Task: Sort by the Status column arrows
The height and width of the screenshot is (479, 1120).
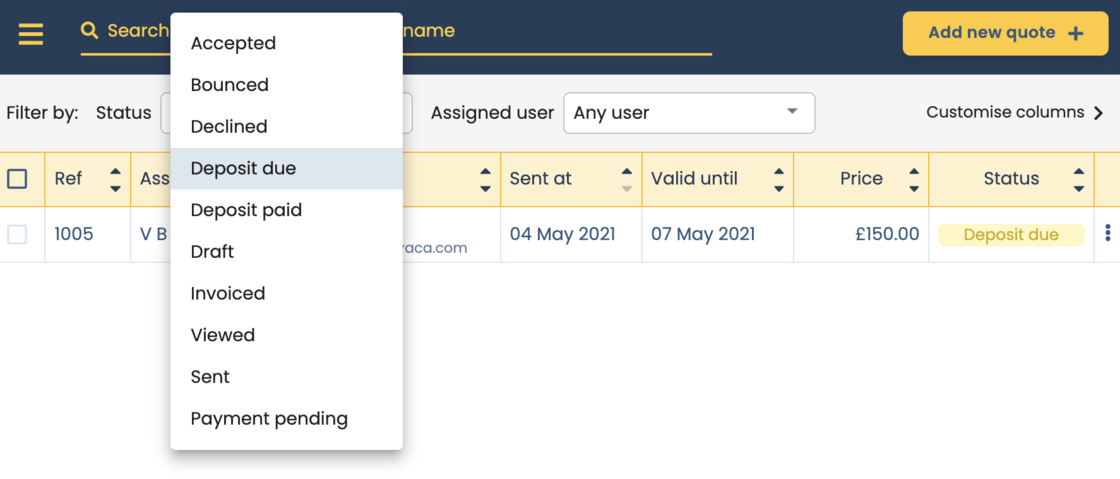Action: 1078,180
